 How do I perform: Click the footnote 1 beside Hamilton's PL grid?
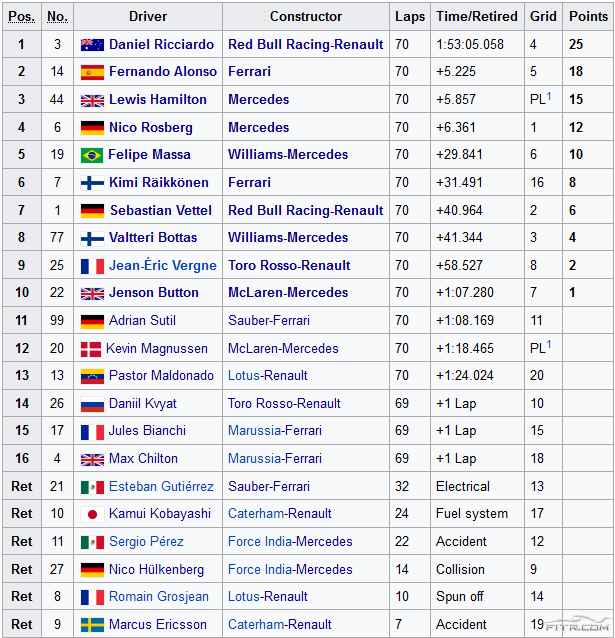[549, 96]
